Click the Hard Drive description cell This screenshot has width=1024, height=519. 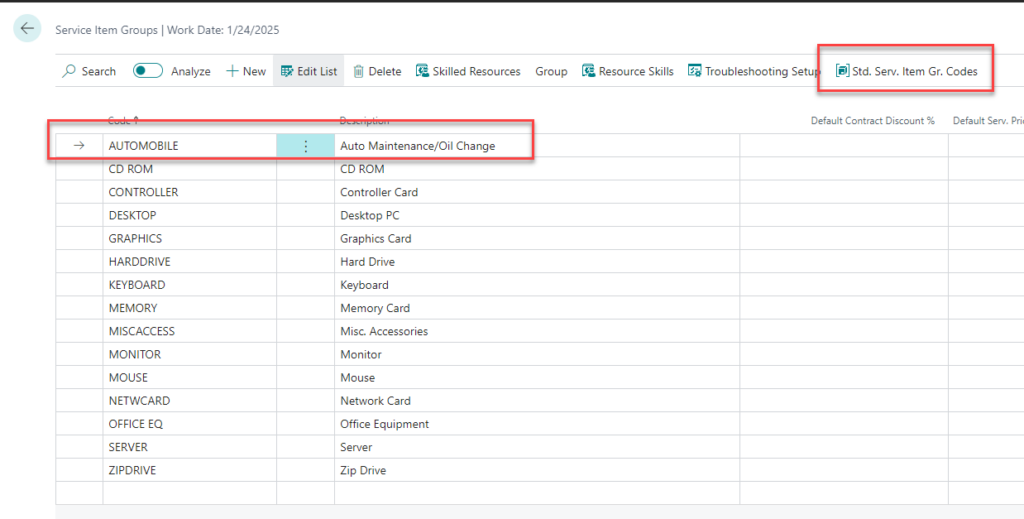367,262
